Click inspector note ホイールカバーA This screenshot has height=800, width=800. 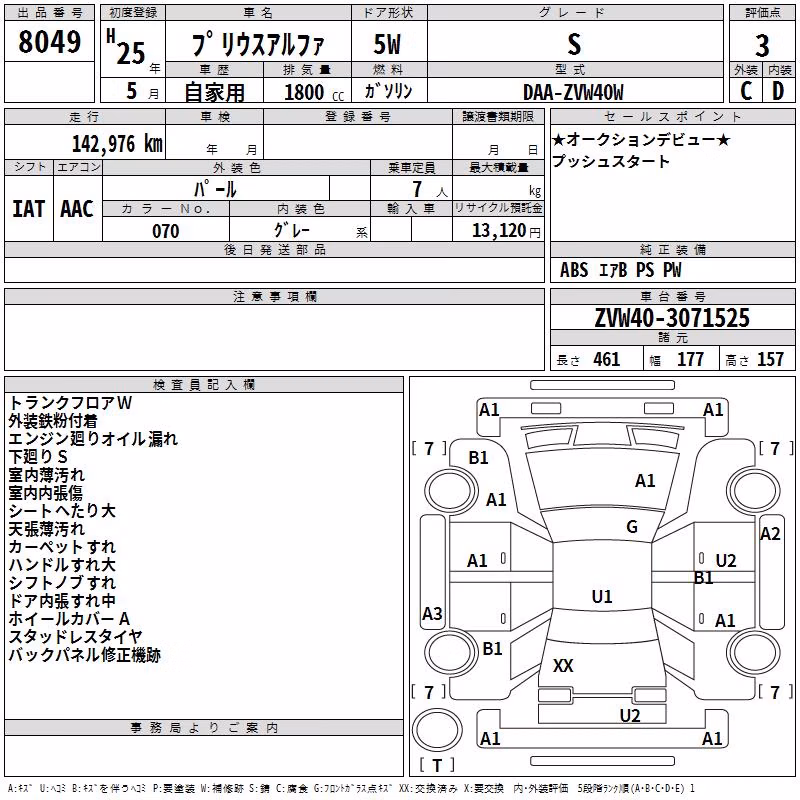[69, 619]
